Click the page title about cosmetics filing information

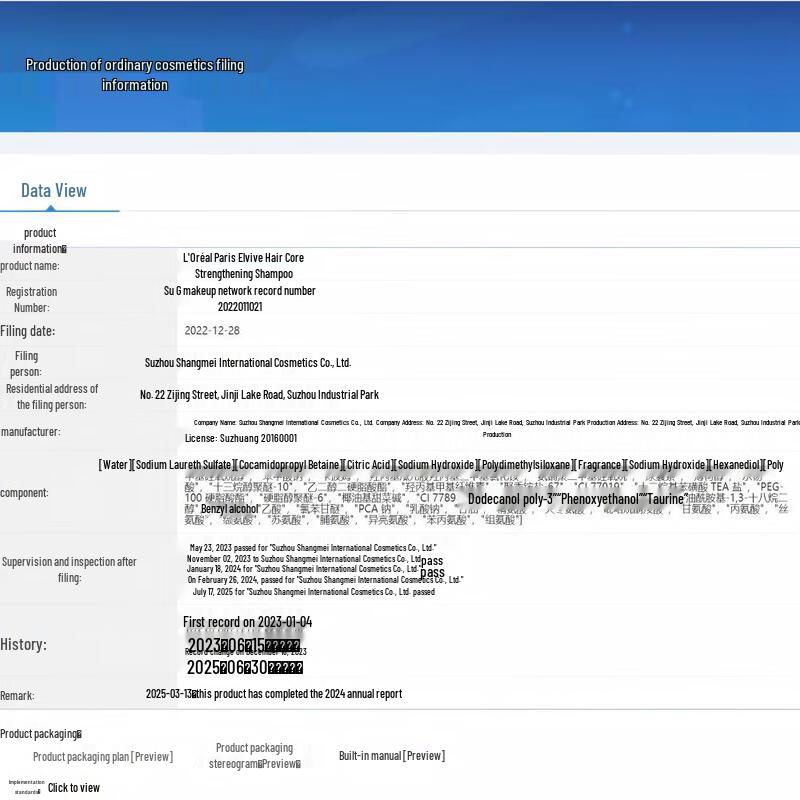tap(134, 75)
